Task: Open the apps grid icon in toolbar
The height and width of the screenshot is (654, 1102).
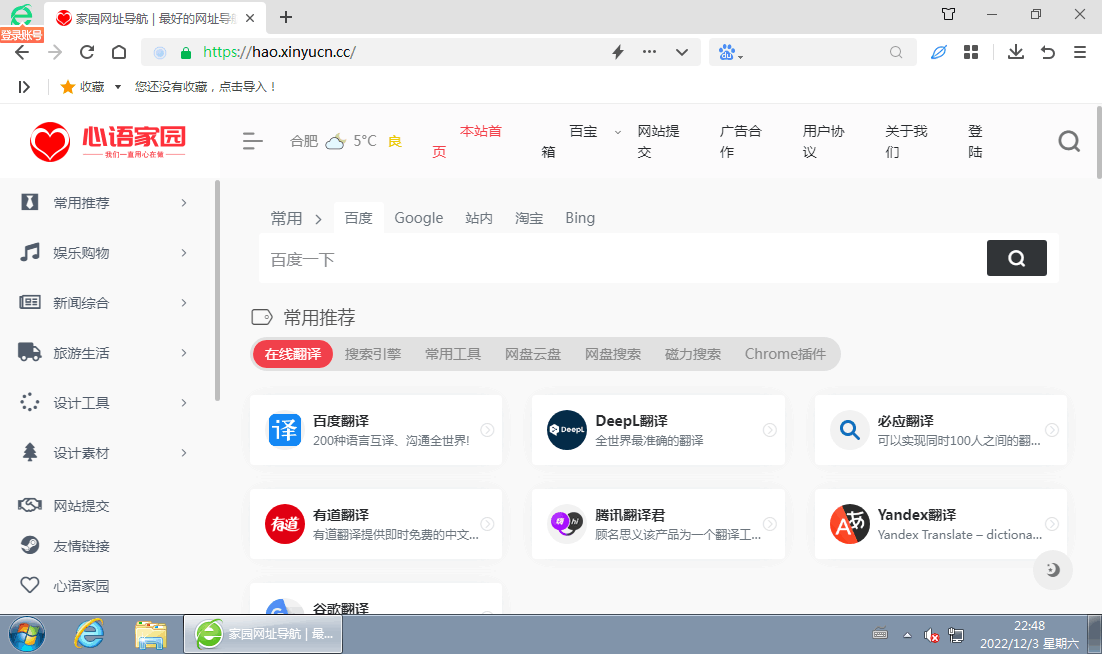Action: (x=971, y=52)
